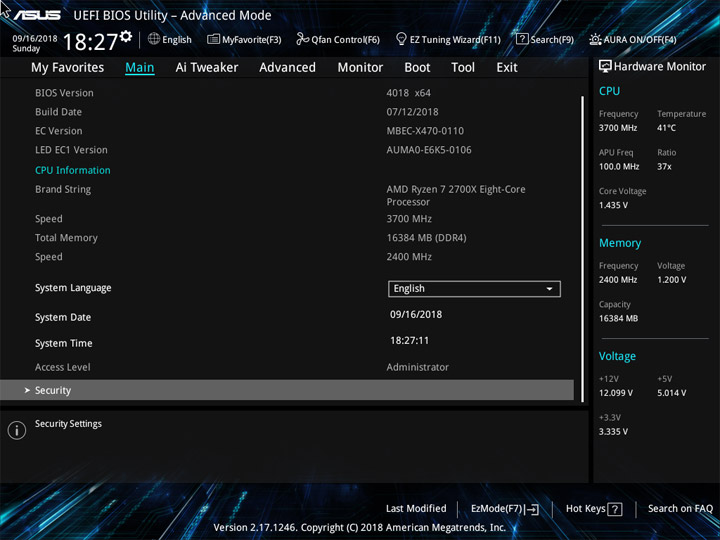Go to the Monitor tab

click(x=360, y=68)
